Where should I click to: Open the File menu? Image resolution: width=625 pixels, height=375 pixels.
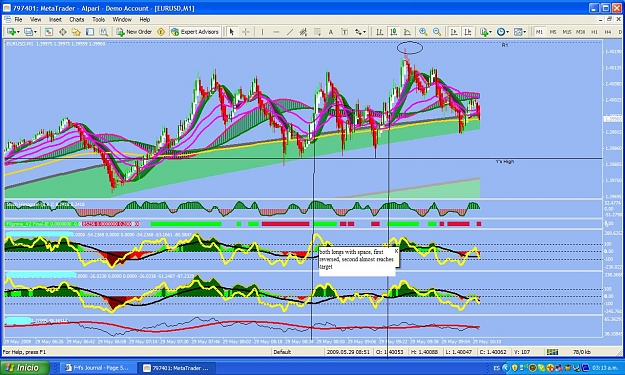tap(18, 20)
